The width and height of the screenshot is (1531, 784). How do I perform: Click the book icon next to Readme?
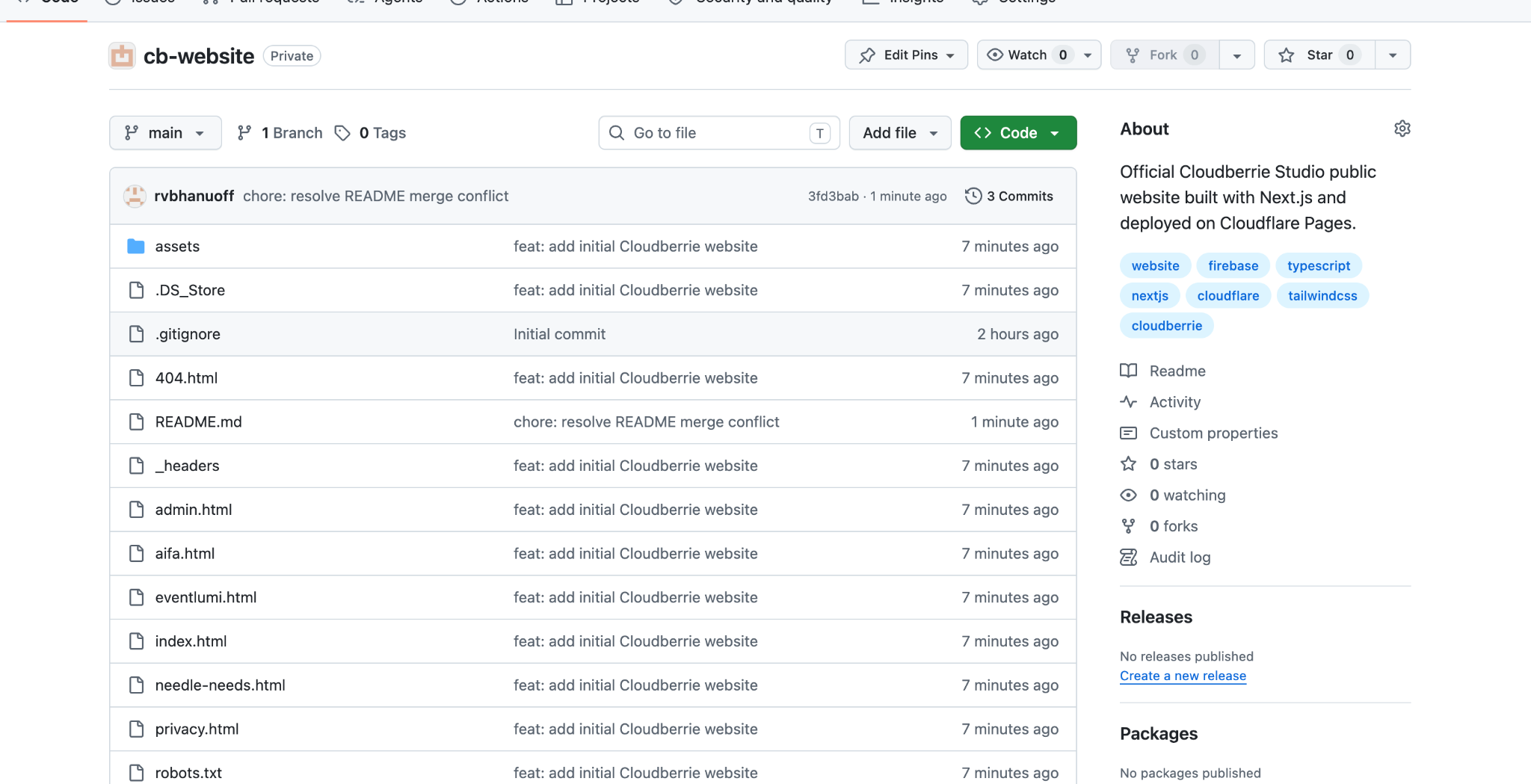point(1129,371)
